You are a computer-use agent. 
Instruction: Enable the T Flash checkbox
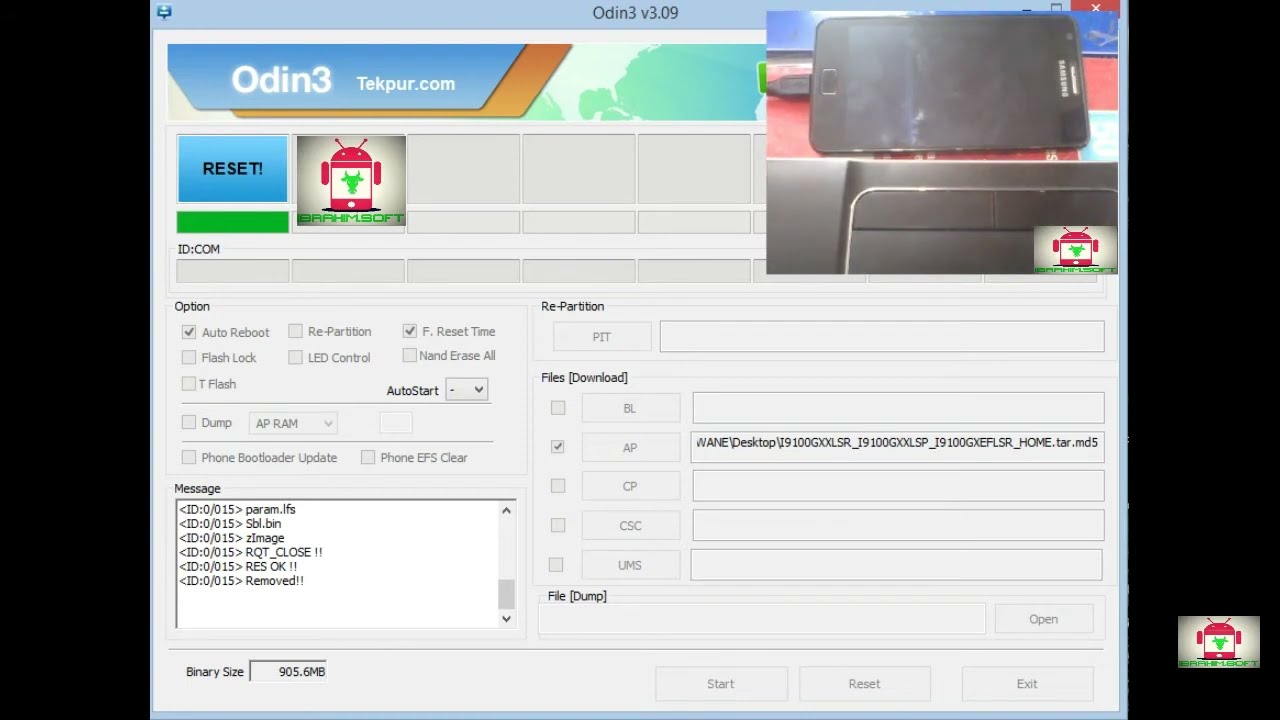[x=189, y=383]
